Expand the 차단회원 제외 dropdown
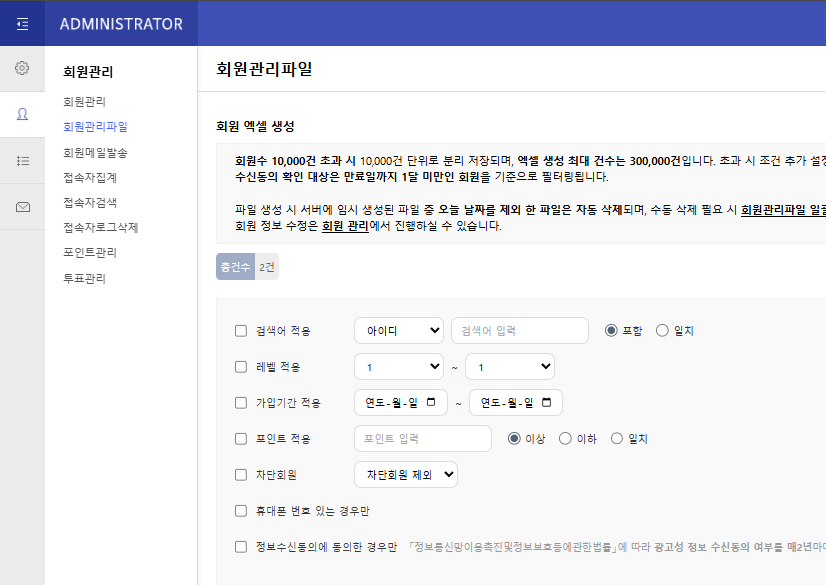Screen dimensions: 826x585 [405, 475]
